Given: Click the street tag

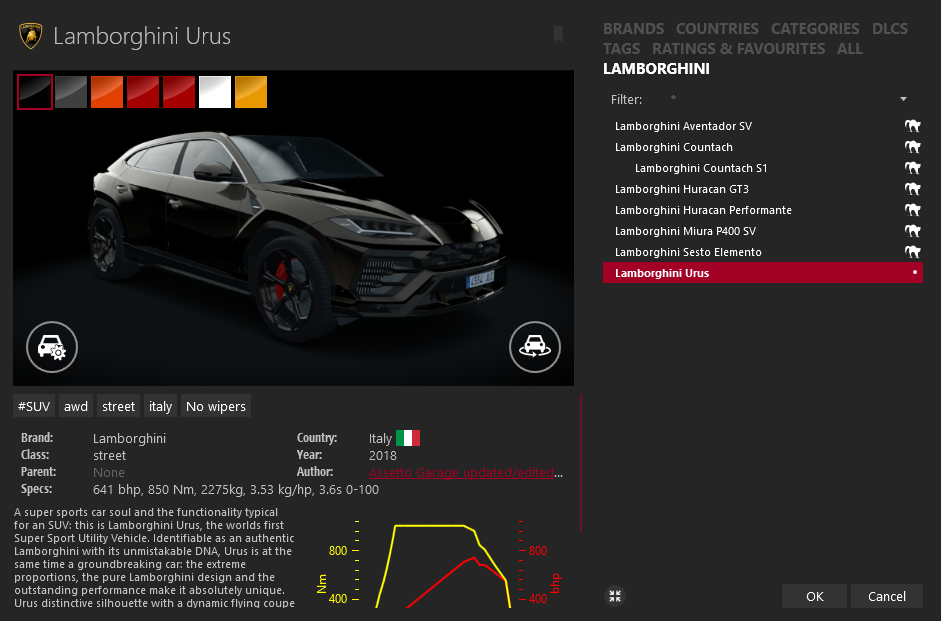Looking at the screenshot, I should click(118, 406).
